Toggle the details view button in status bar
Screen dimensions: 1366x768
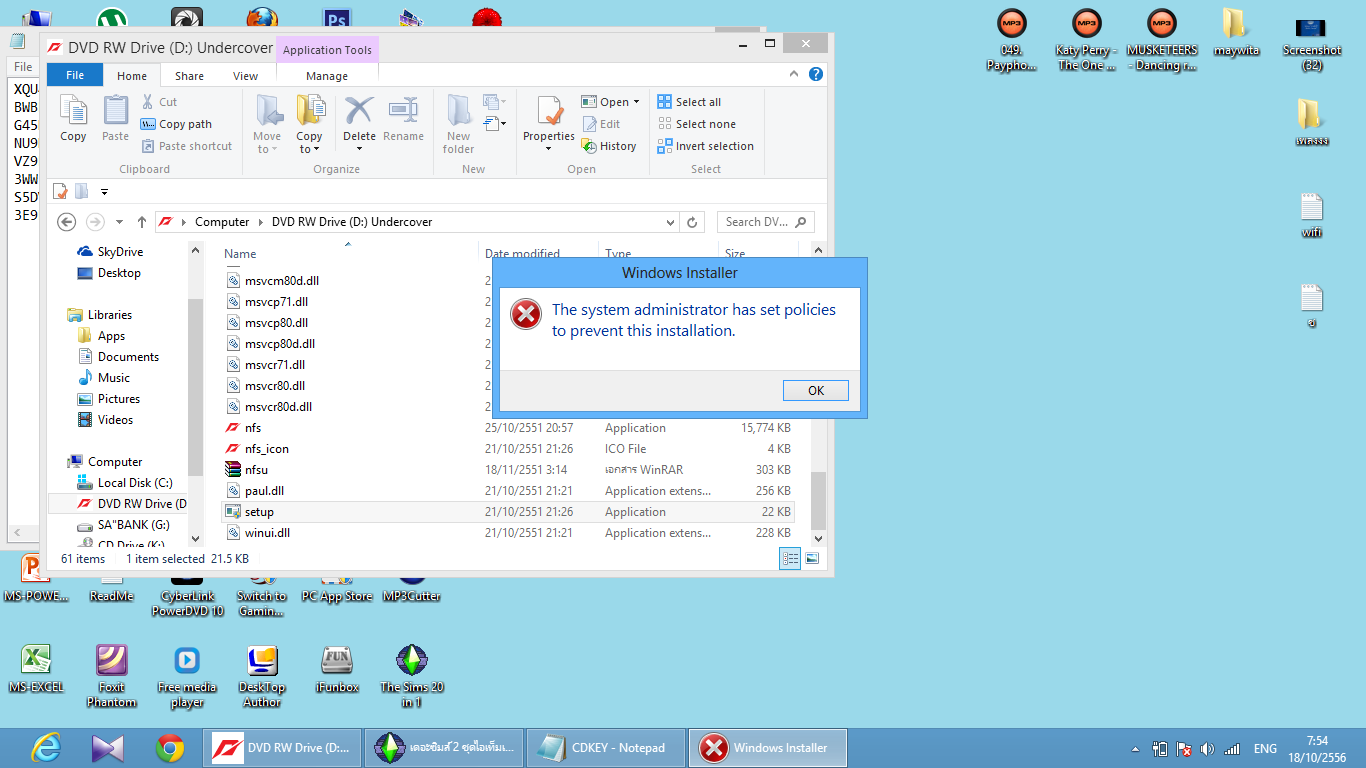point(791,559)
